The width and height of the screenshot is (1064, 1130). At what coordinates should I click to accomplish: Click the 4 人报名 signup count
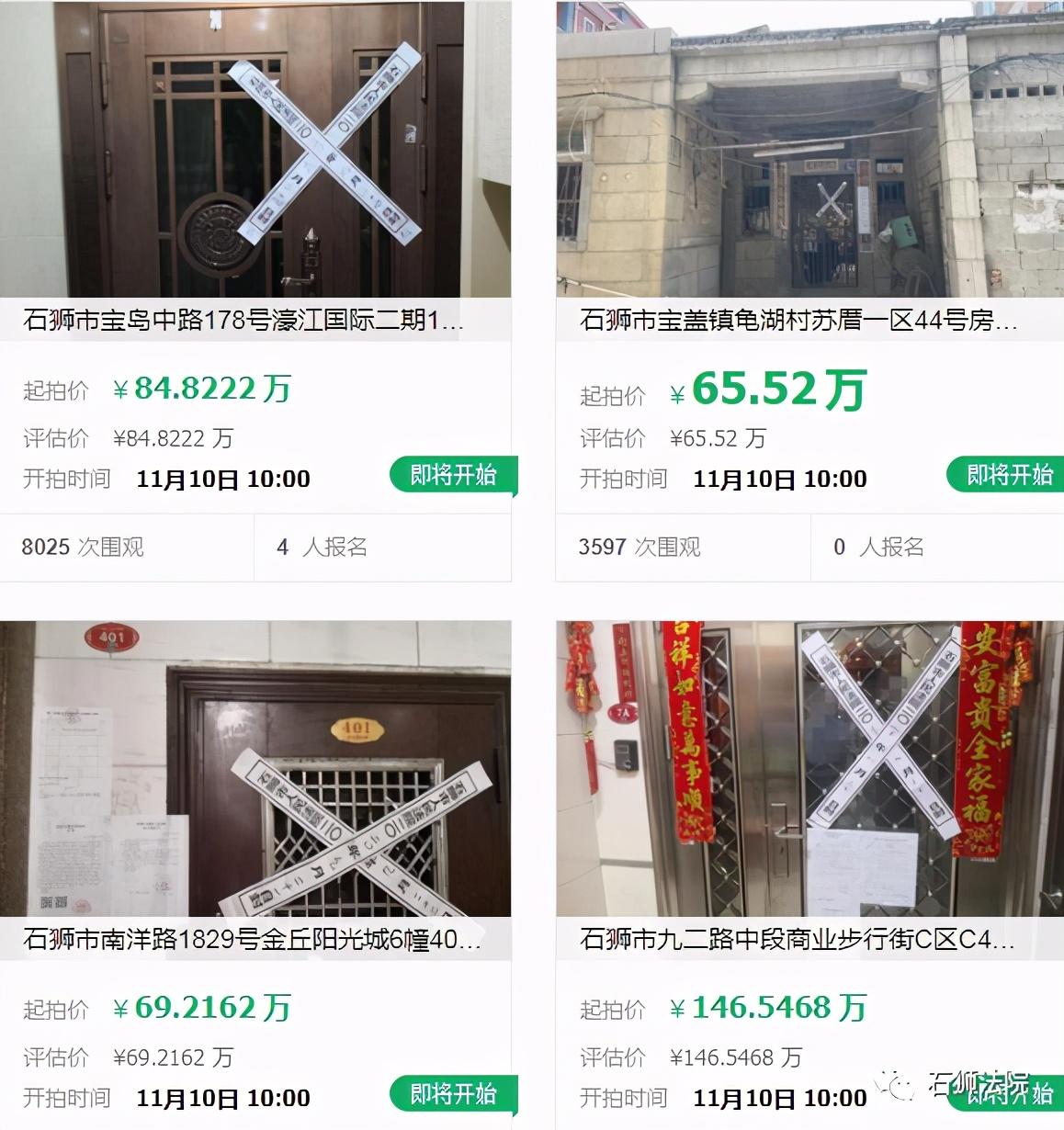(x=322, y=547)
